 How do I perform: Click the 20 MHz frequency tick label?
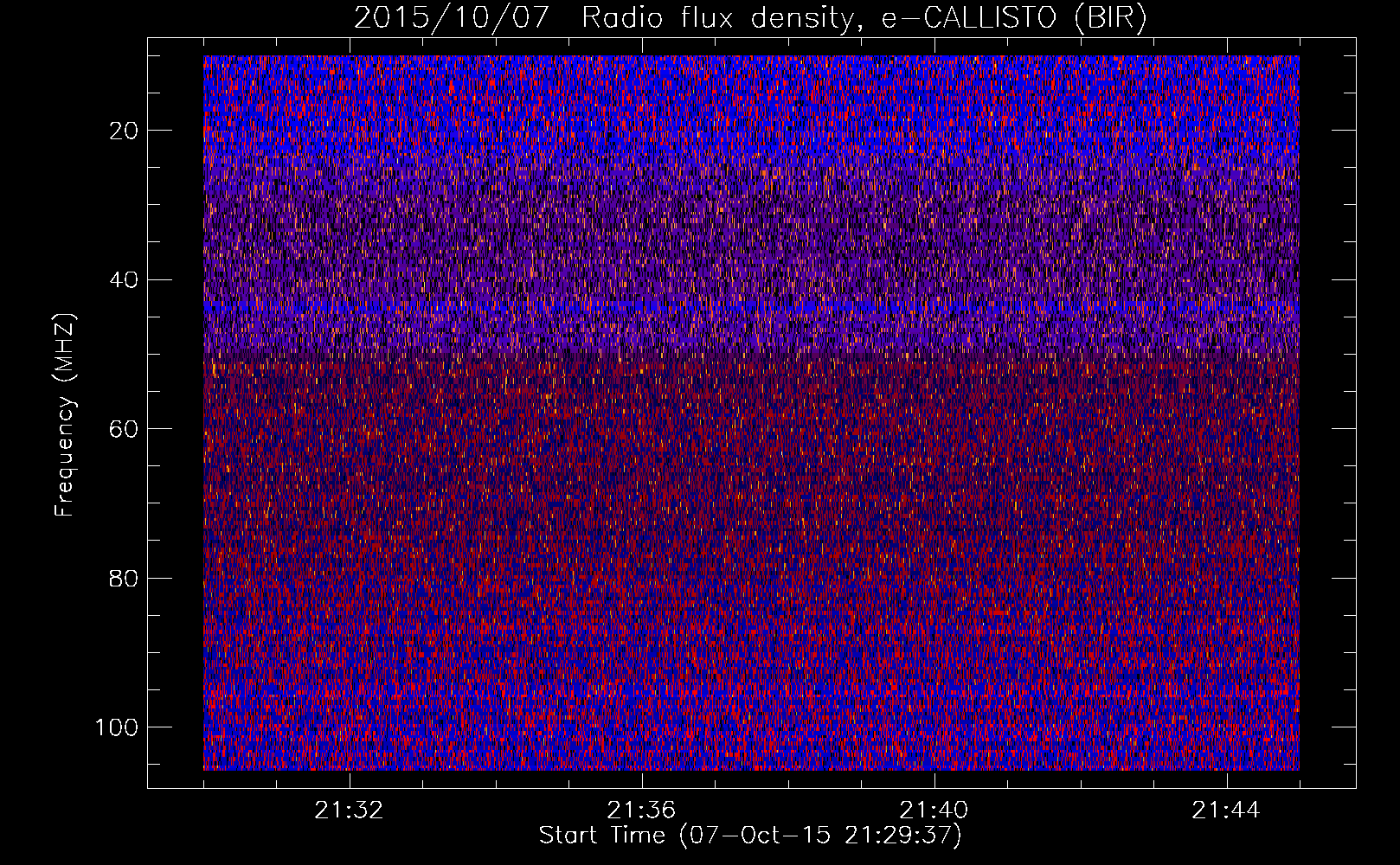[x=124, y=131]
